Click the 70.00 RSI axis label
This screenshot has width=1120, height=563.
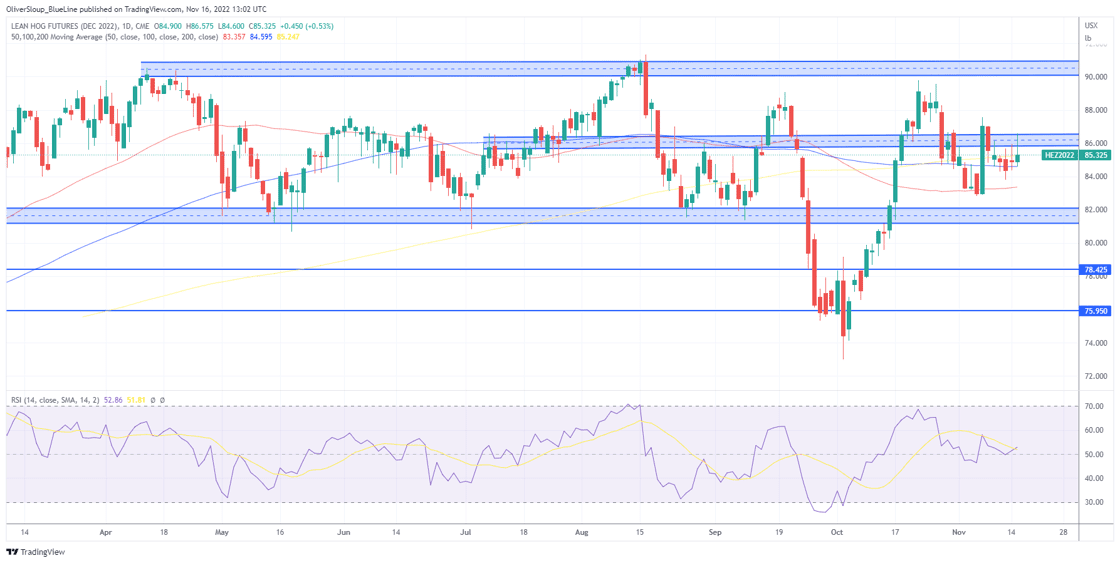click(x=1092, y=406)
